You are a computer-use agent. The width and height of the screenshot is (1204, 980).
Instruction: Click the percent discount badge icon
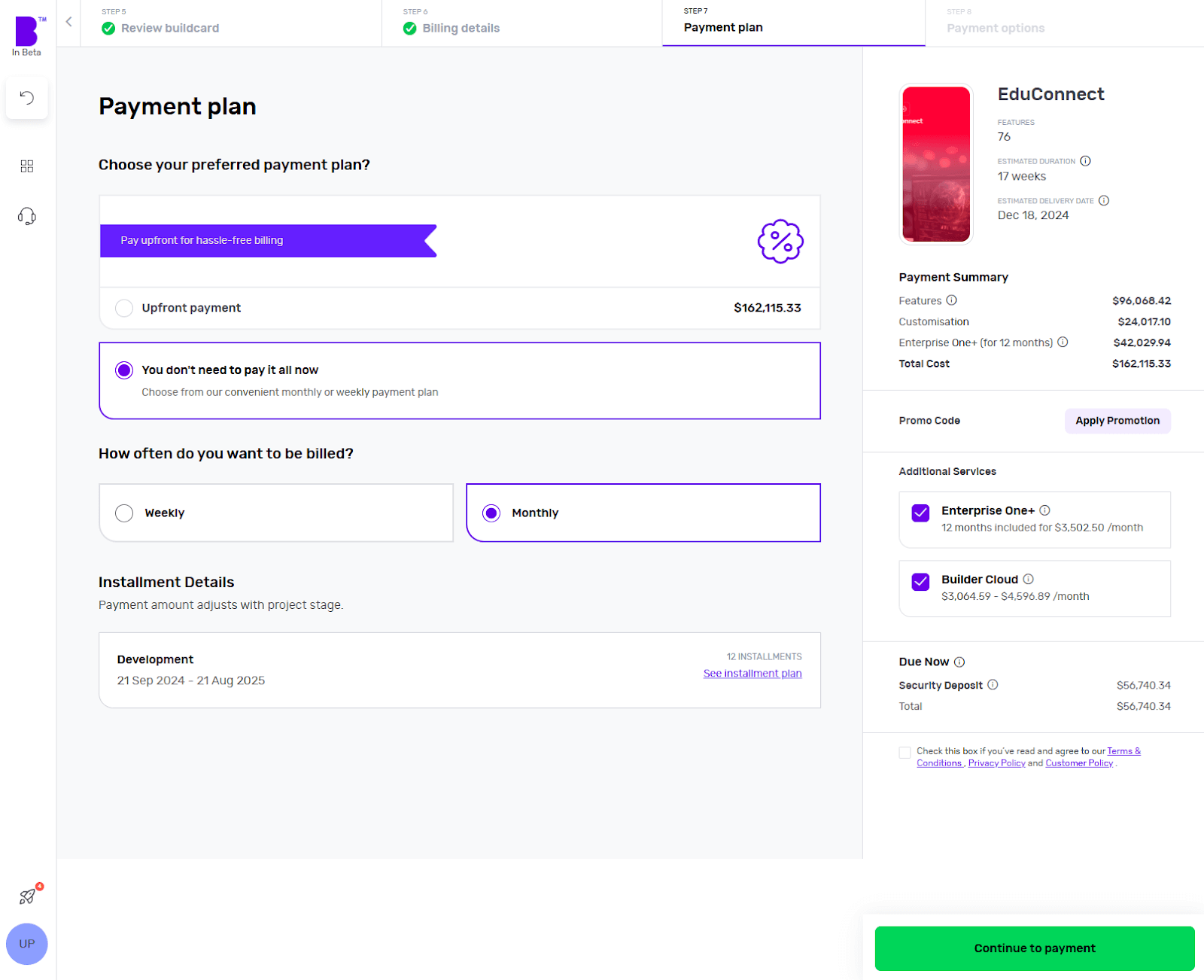[x=780, y=241]
